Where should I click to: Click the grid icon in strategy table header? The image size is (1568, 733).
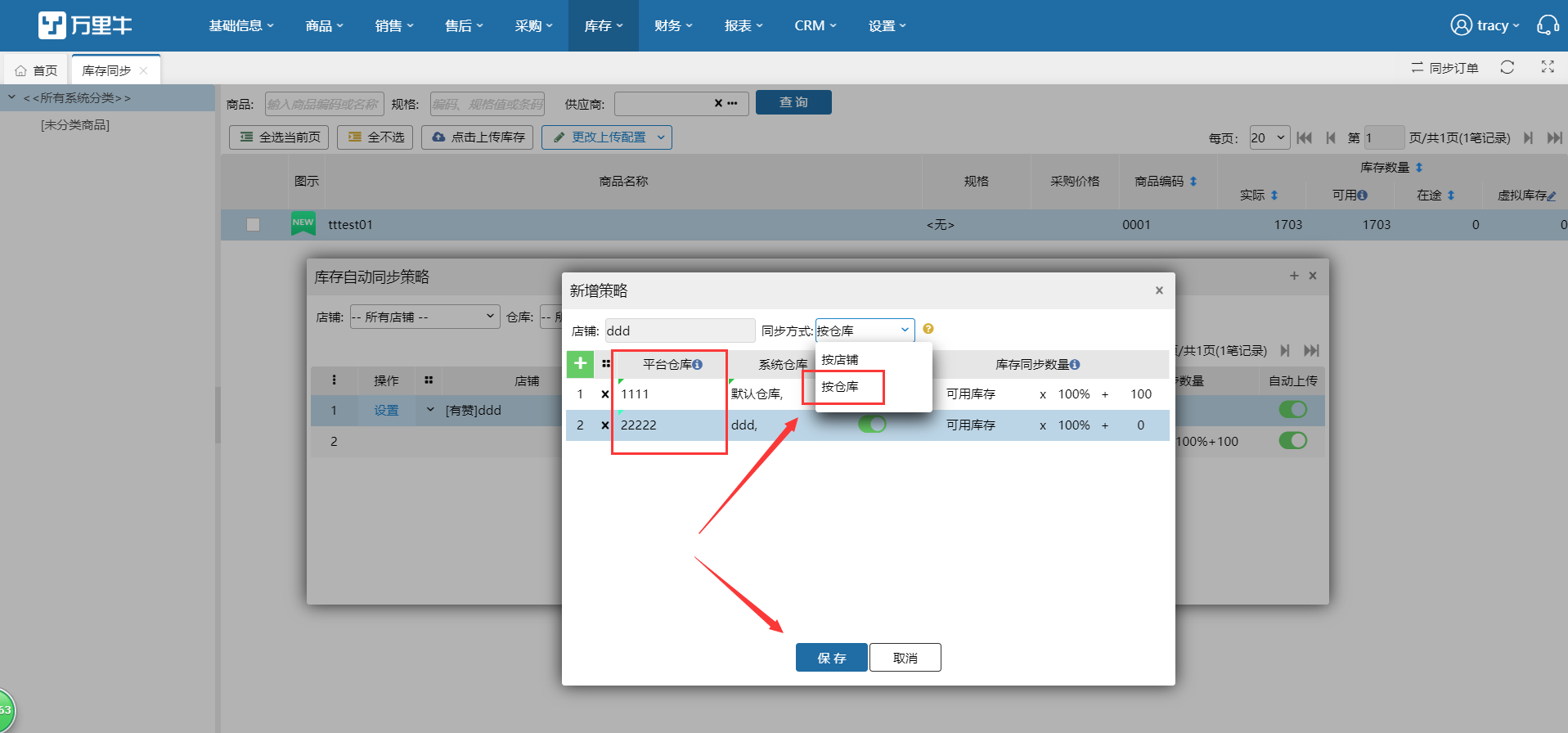tap(606, 364)
